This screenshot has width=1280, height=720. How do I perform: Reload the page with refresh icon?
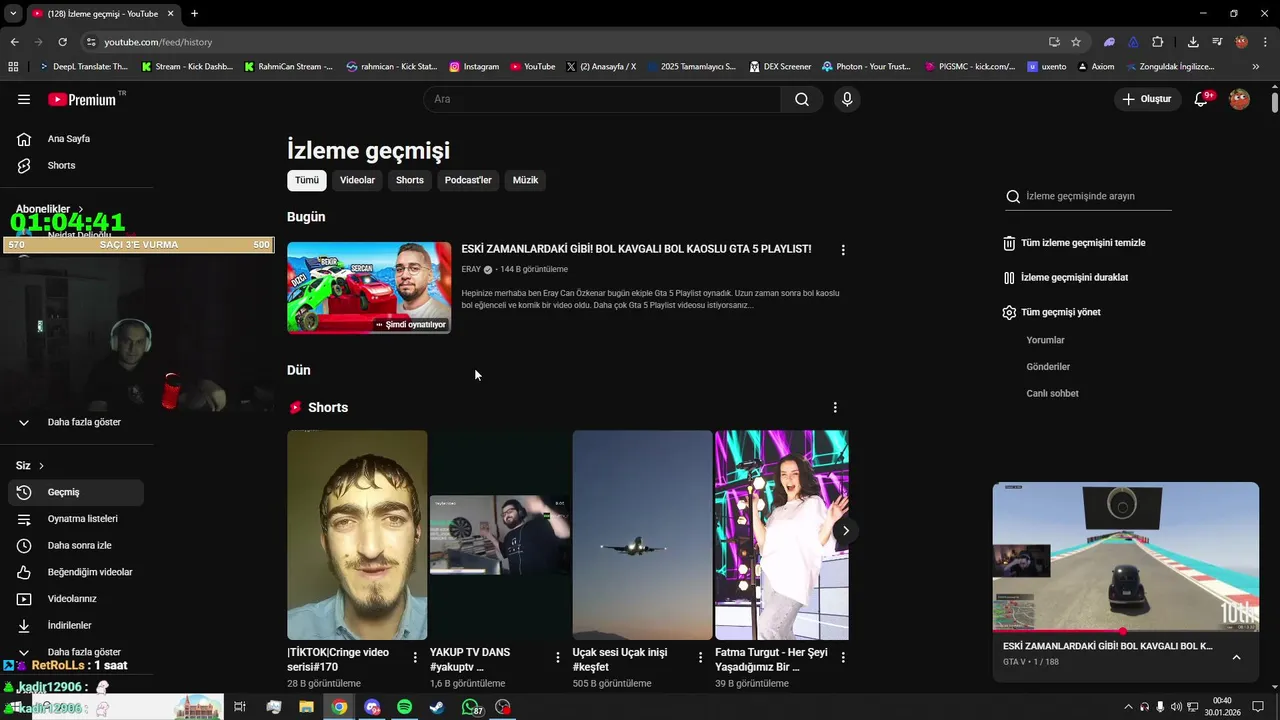point(62,42)
